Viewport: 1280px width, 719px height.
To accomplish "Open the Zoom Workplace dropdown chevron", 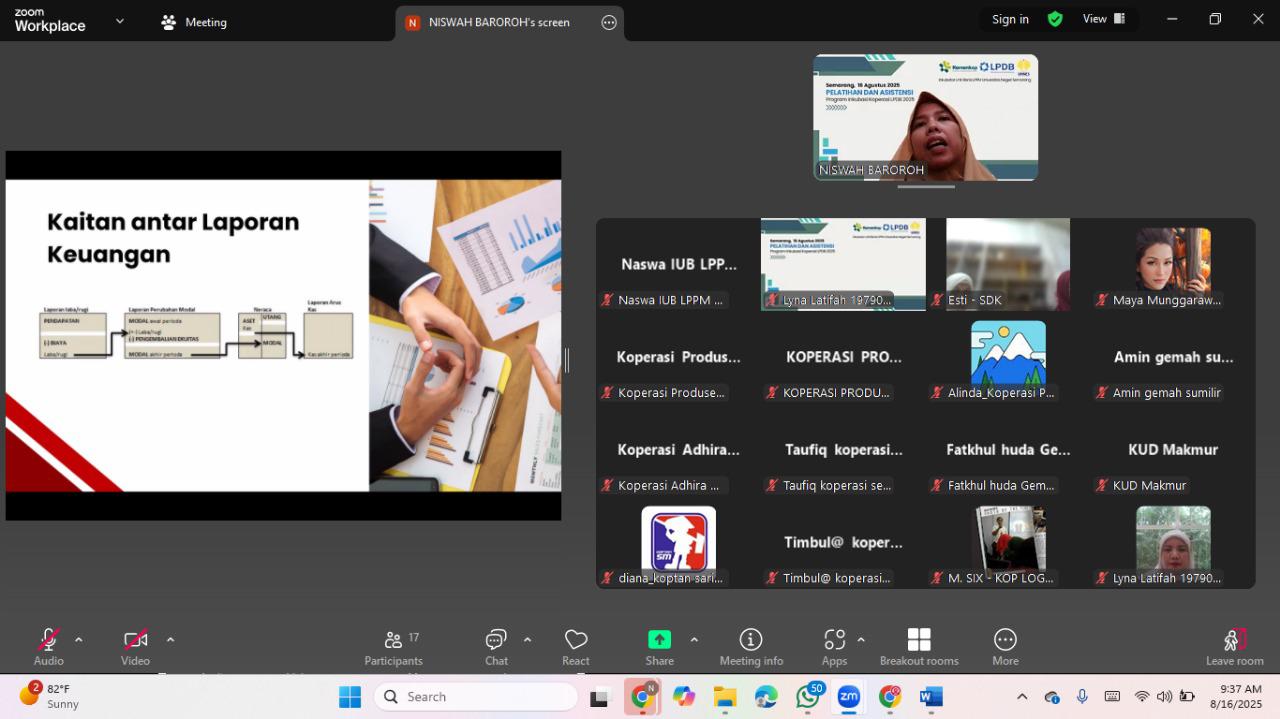I will click(x=120, y=21).
